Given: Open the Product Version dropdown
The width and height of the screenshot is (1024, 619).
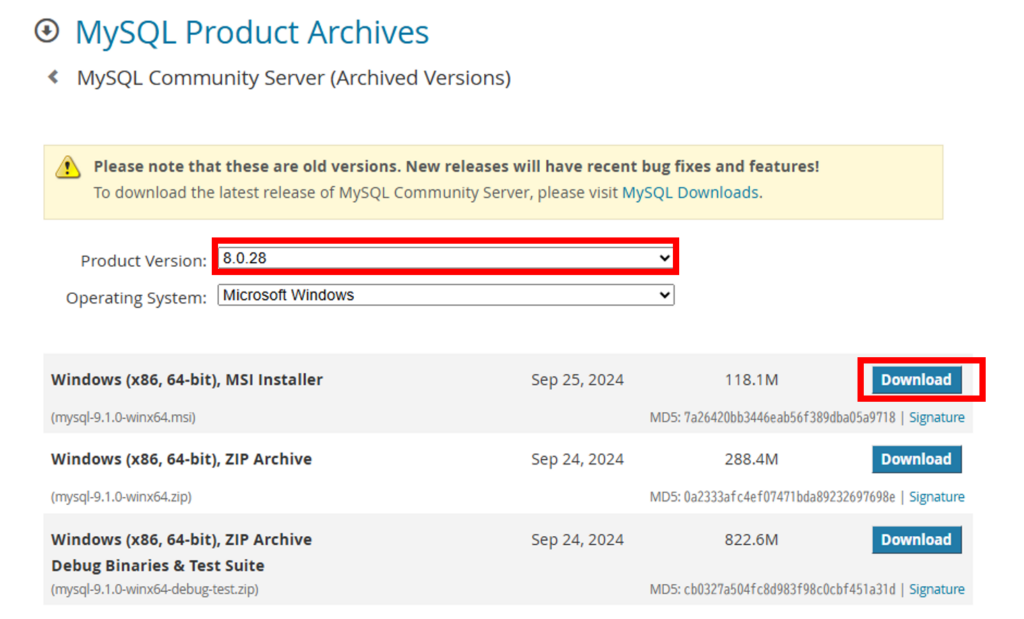Looking at the screenshot, I should tap(446, 258).
